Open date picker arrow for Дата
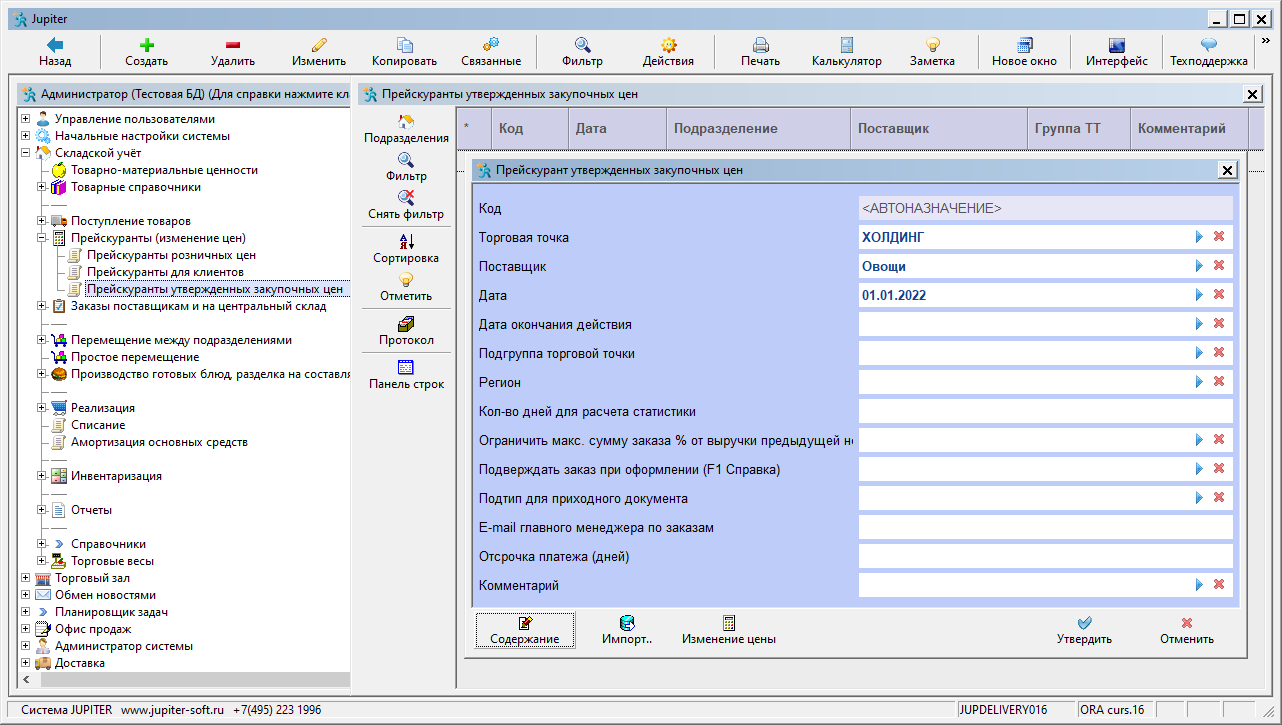This screenshot has height=725, width=1282. (x=1199, y=295)
